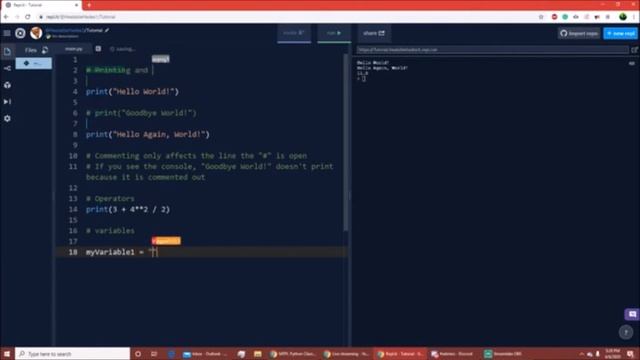Image resolution: width=640 pixels, height=360 pixels.
Task: Open File Explorer from the taskbar
Action: click(258, 353)
